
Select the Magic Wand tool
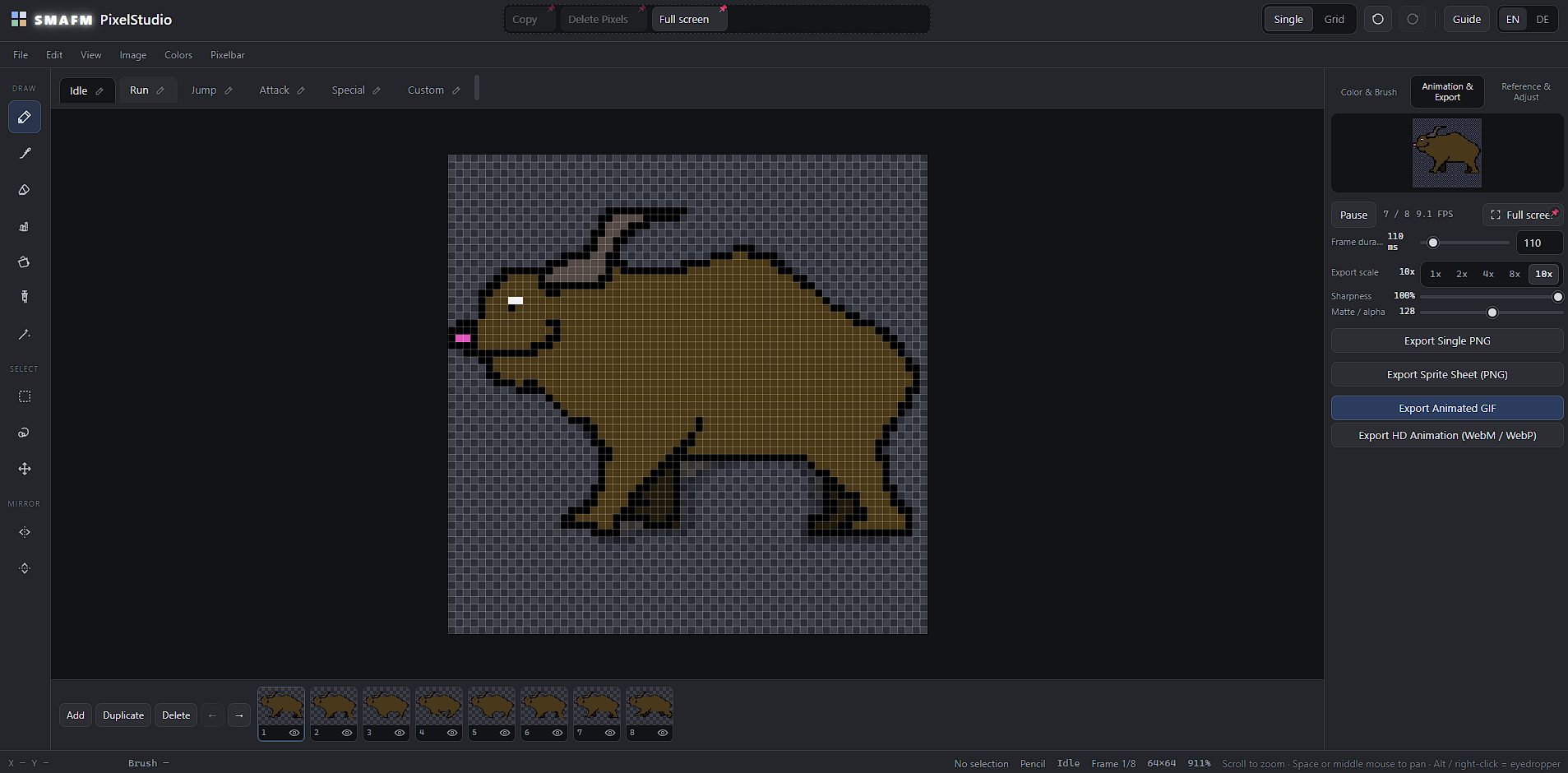tap(25, 334)
